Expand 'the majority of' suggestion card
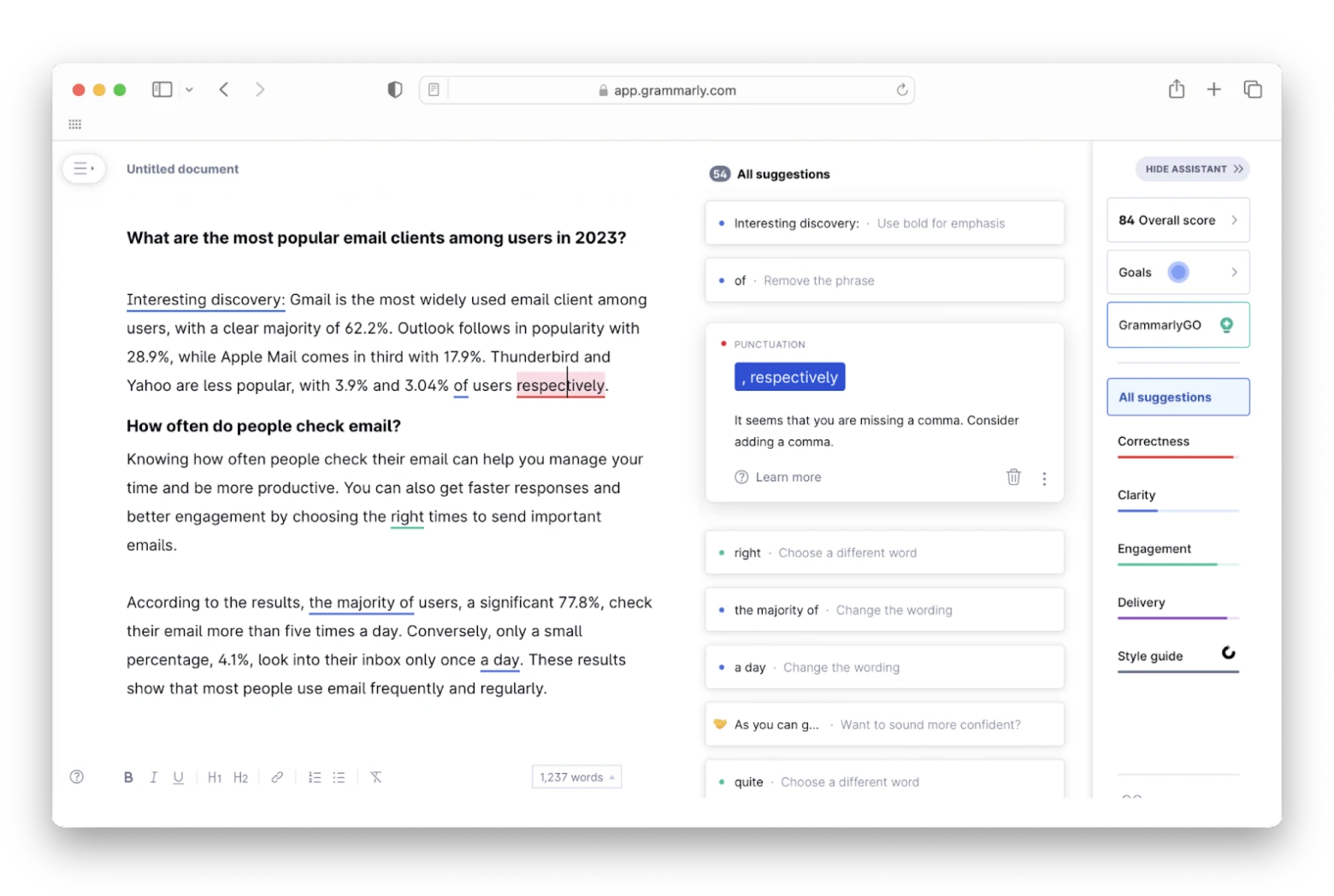This screenshot has width=1334, height=896. (884, 610)
